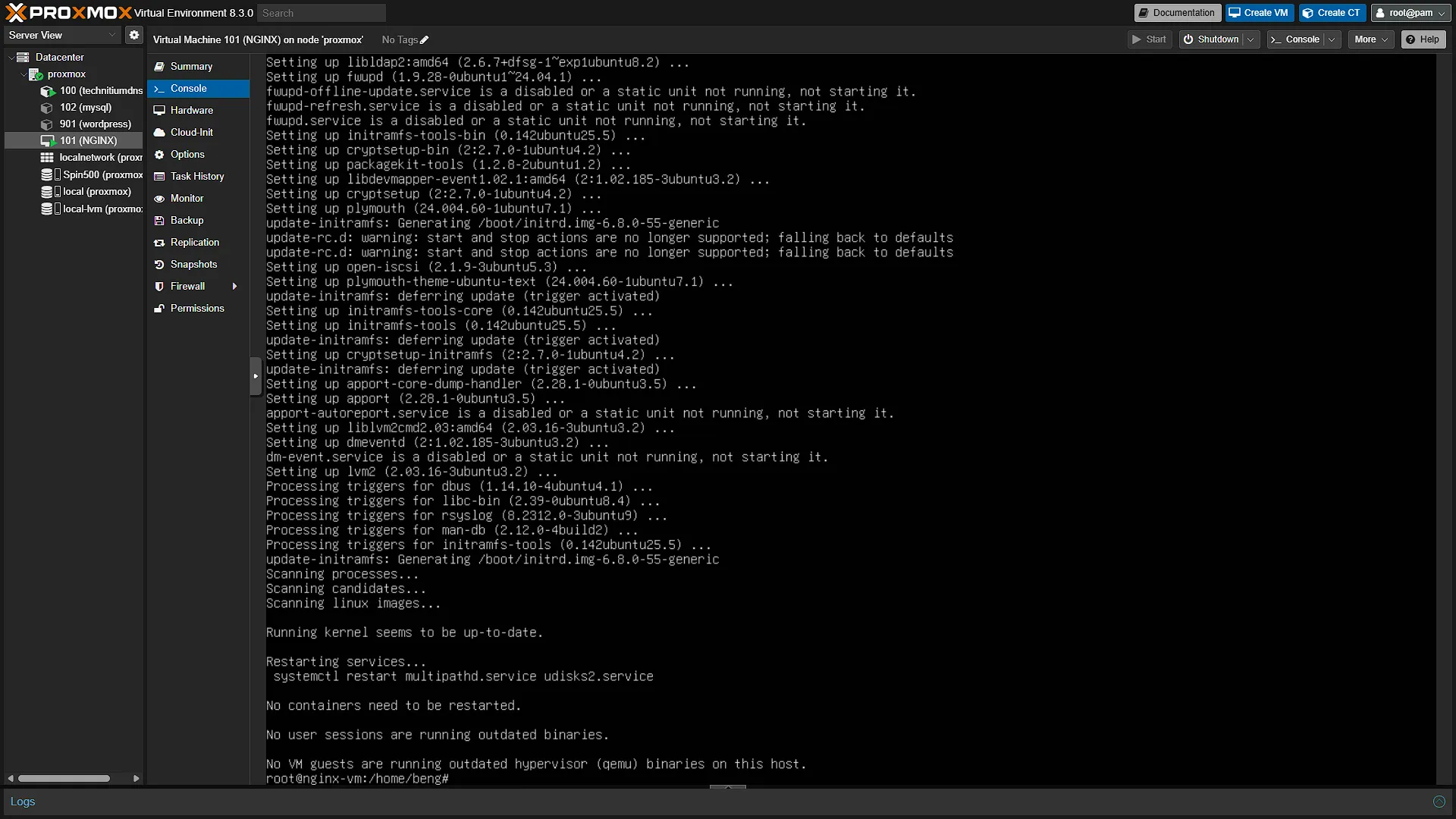1456x819 pixels.
Task: Collapse the left panel splitter handle
Action: pos(256,376)
